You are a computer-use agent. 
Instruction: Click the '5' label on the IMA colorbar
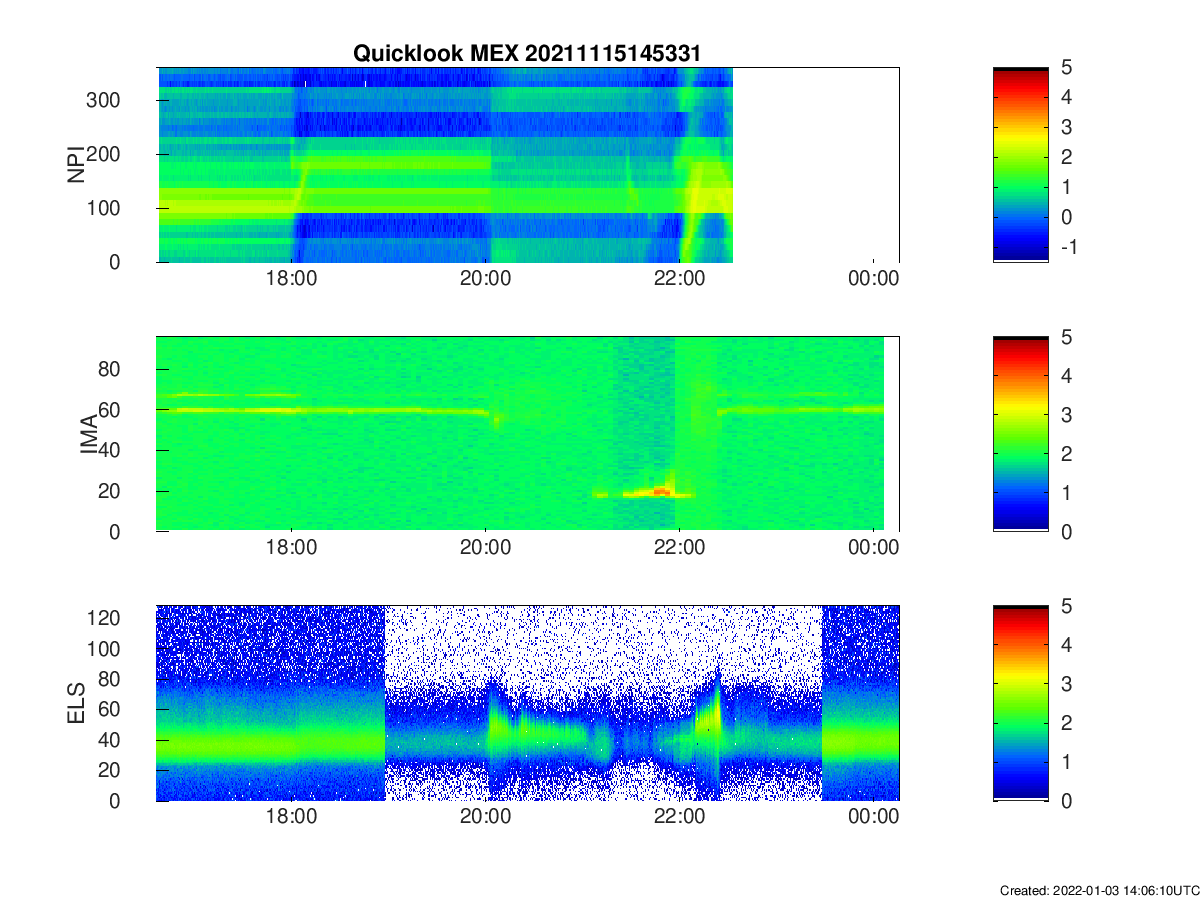(1066, 337)
